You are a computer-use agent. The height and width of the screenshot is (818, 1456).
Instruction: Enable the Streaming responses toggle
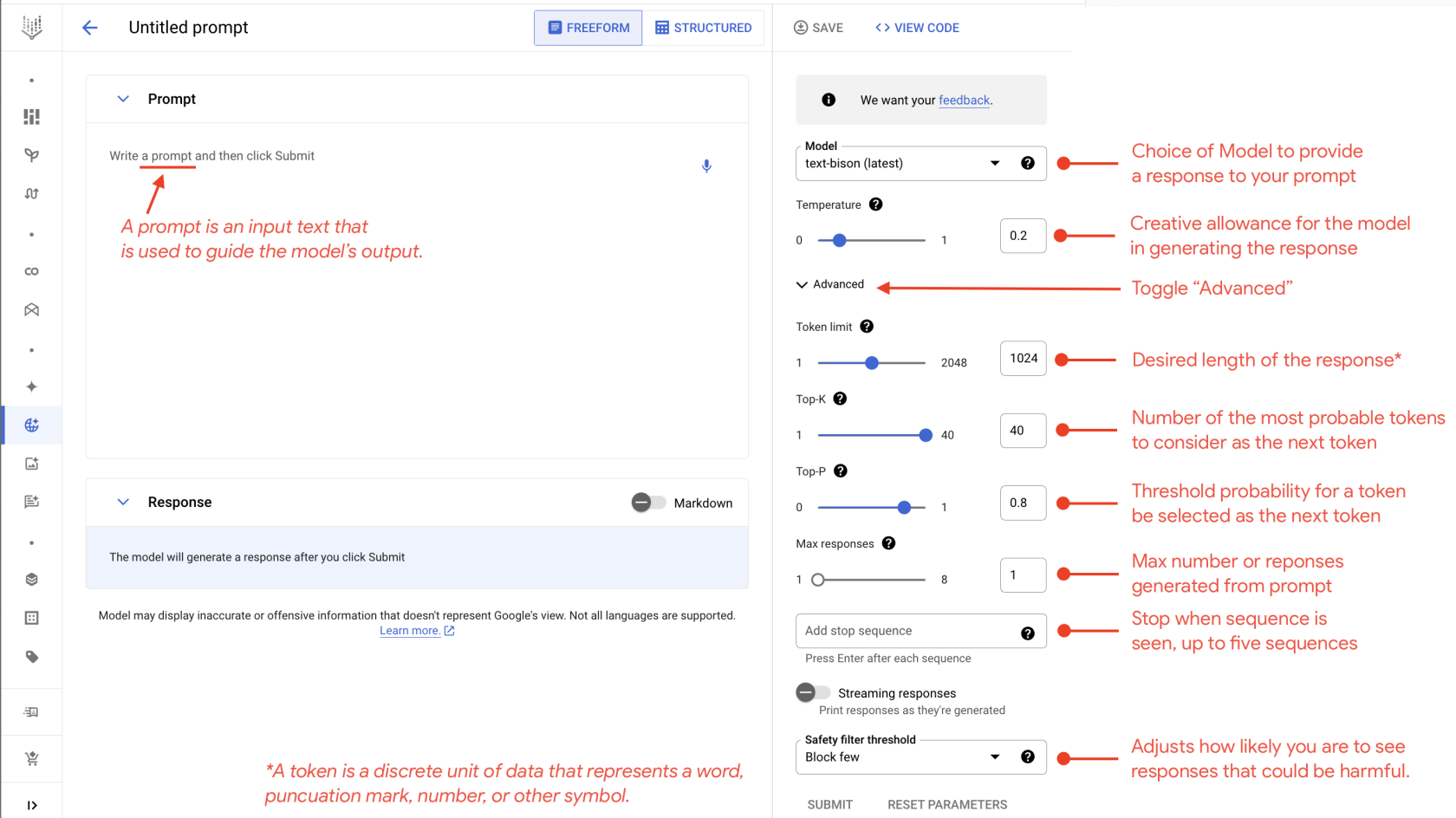click(813, 692)
